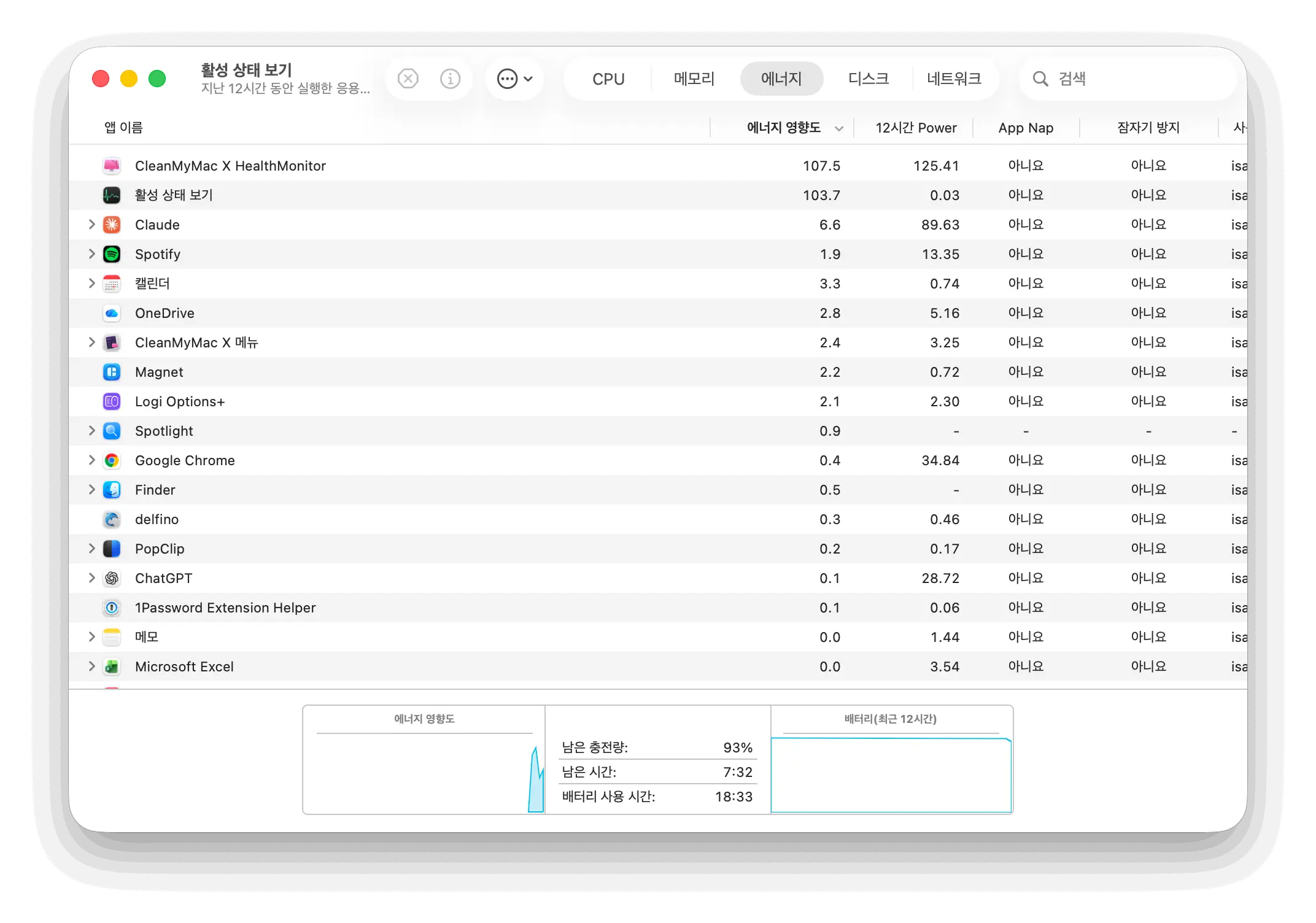Viewport: 1316px width, 923px height.
Task: Click the 에너지 영향도 graph
Action: 424,773
